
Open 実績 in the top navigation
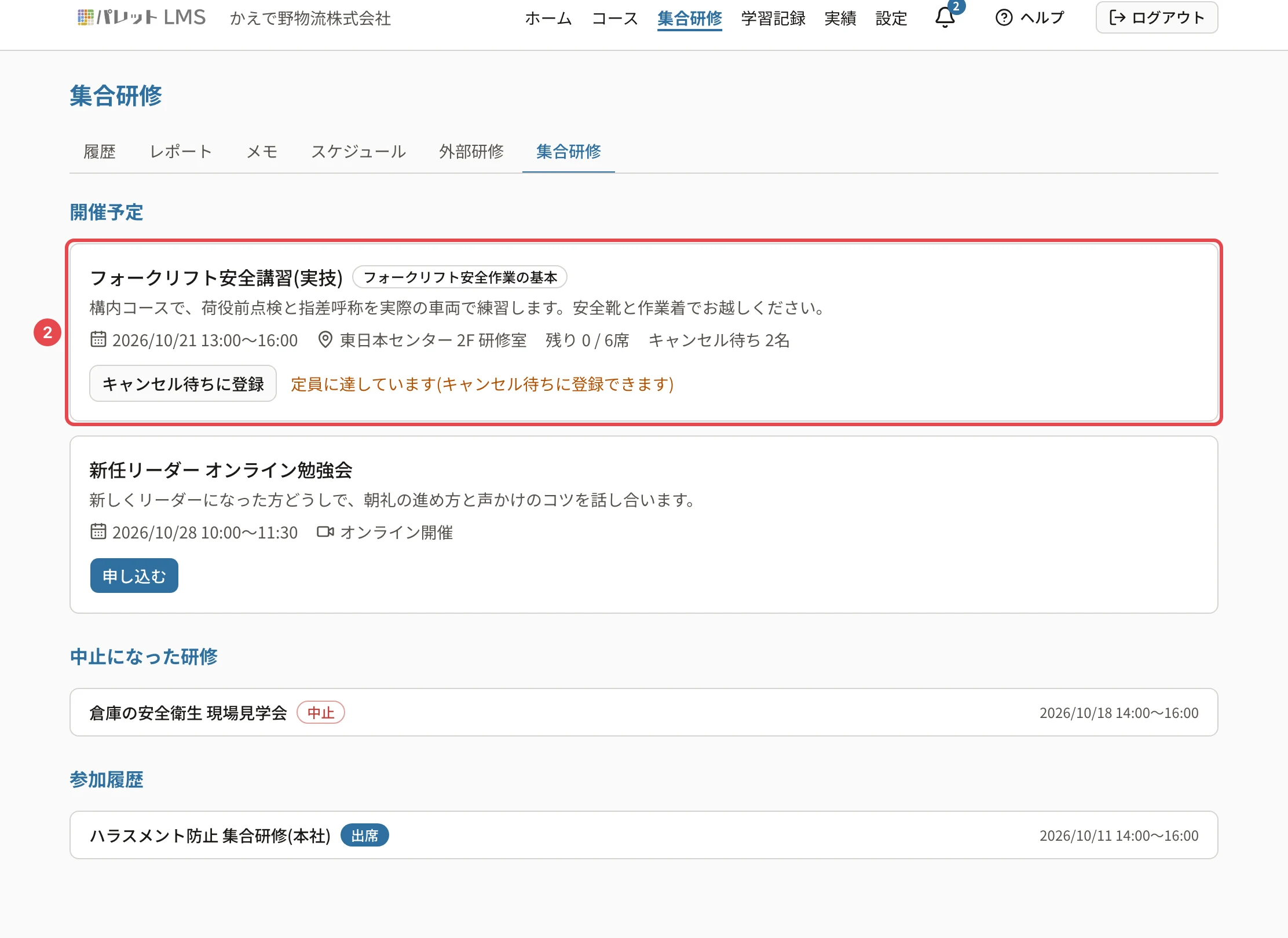(x=840, y=19)
